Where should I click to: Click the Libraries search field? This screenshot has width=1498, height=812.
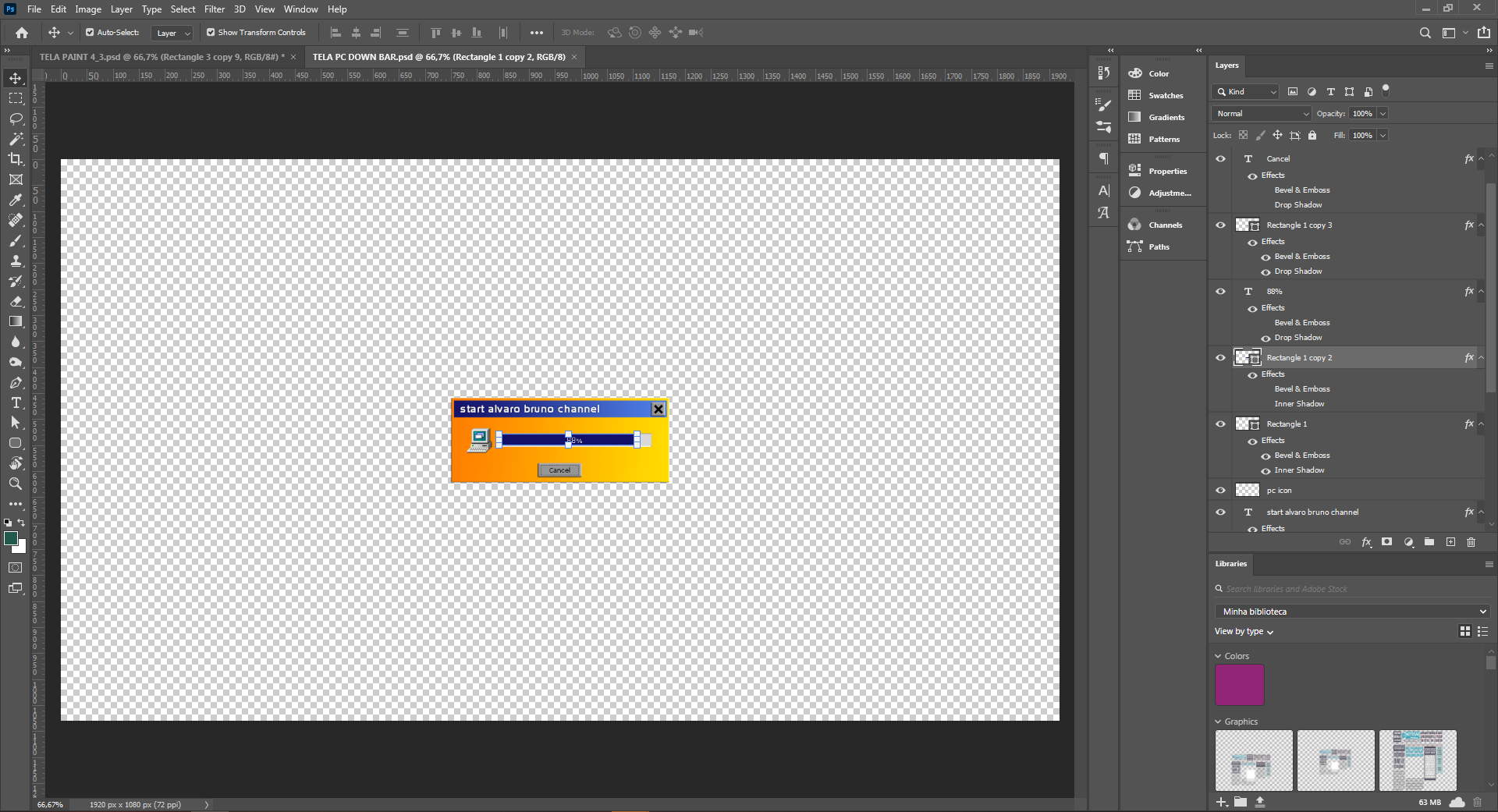1352,589
